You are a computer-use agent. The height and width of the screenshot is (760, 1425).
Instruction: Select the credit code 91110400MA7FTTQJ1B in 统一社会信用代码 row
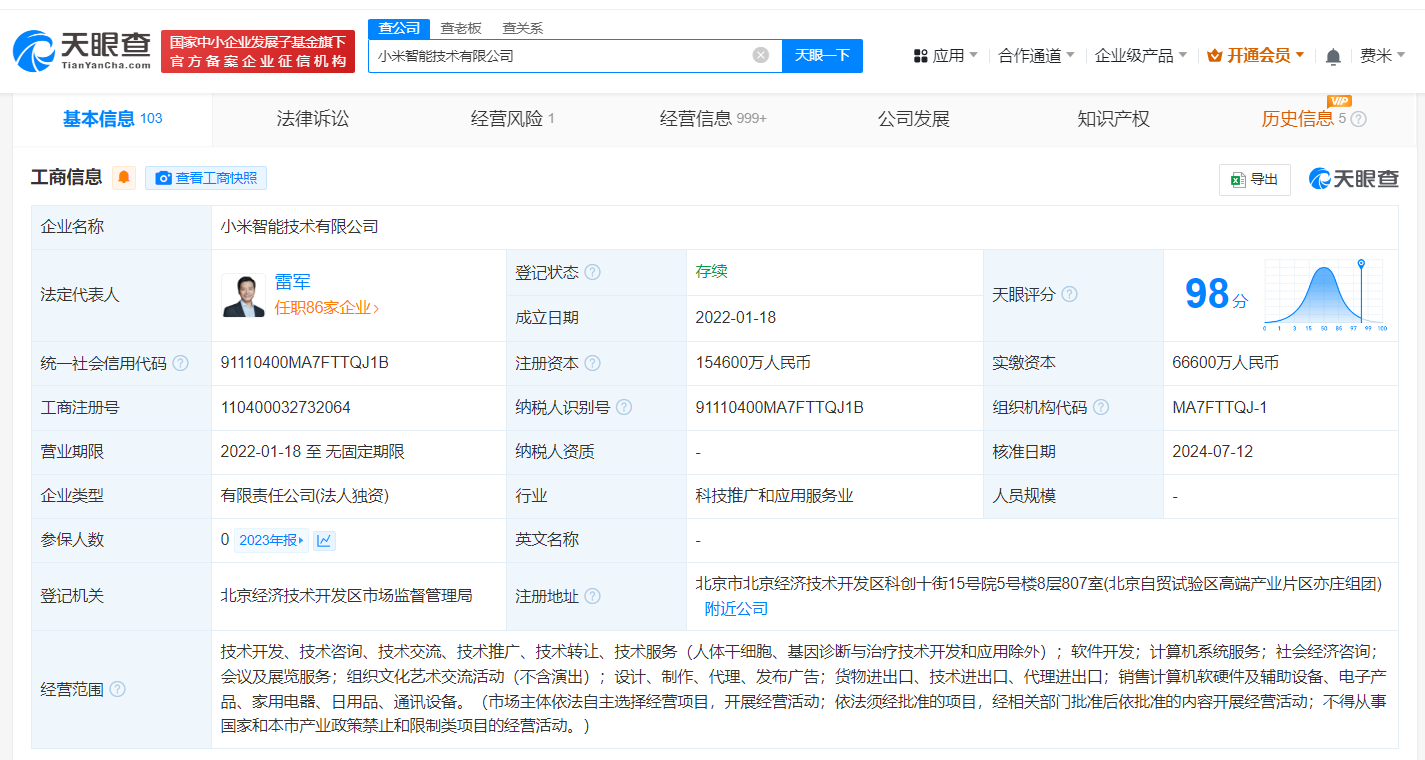[305, 363]
